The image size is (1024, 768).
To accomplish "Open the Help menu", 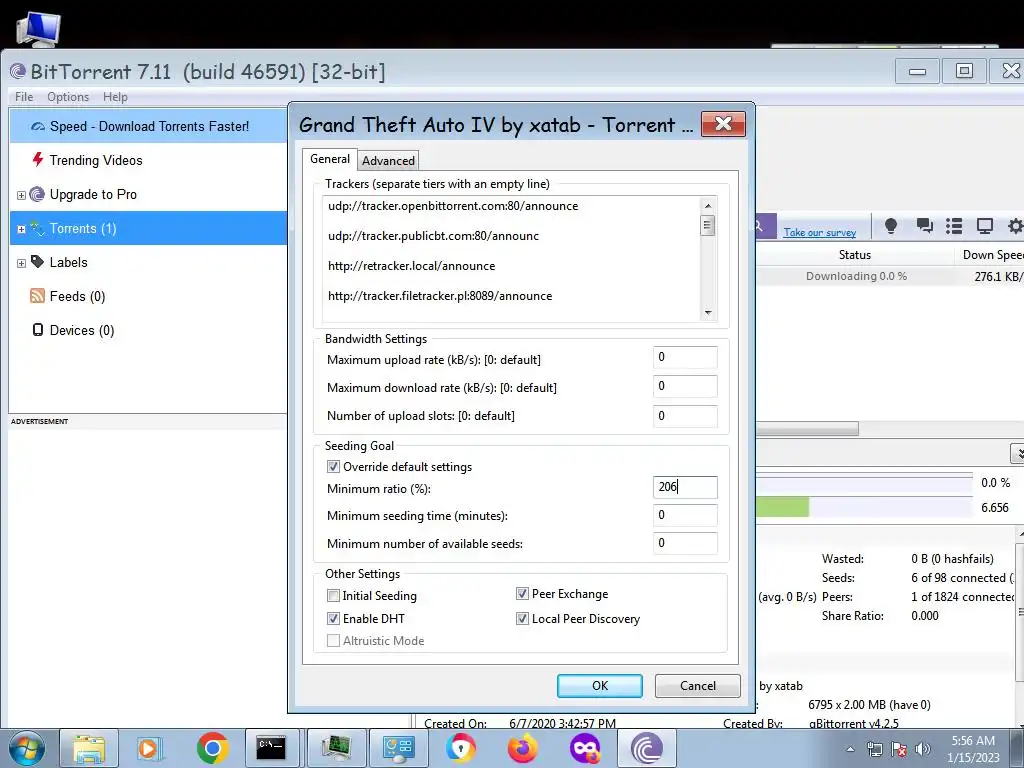I will (x=115, y=97).
